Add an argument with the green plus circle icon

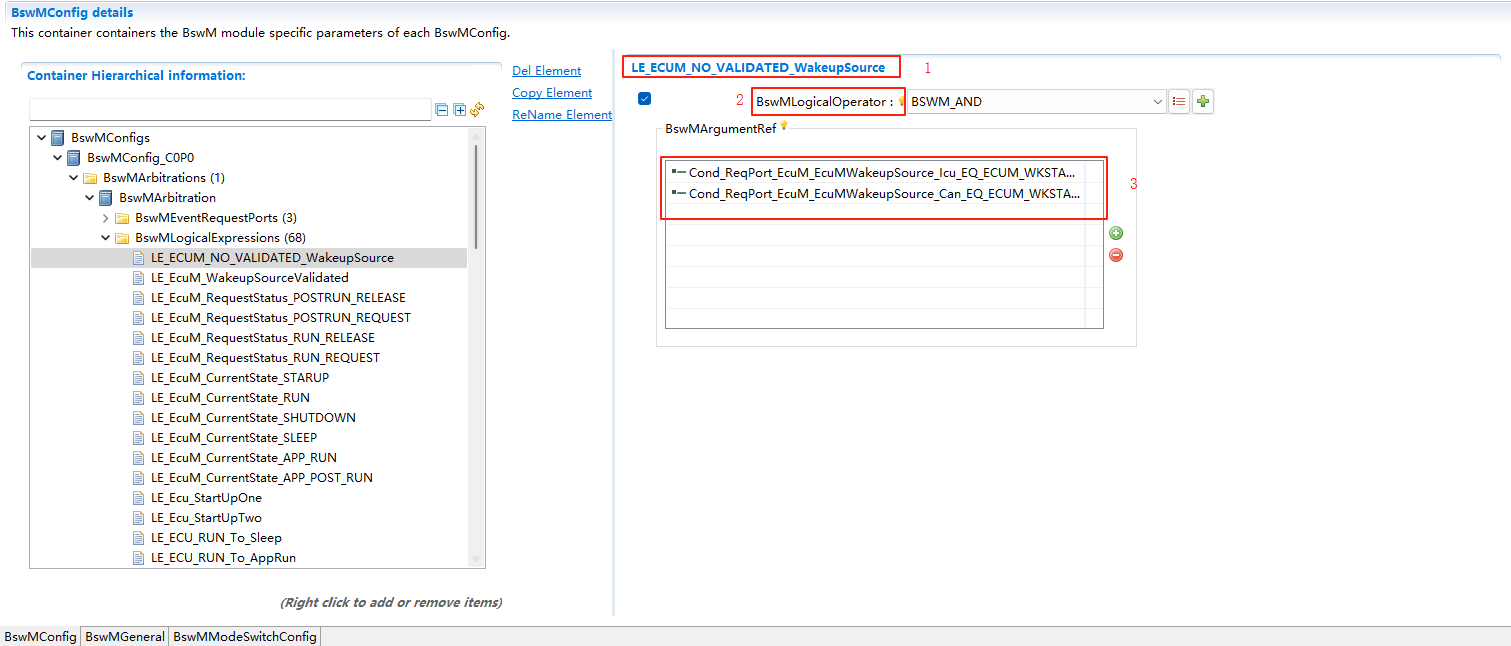tap(1116, 233)
